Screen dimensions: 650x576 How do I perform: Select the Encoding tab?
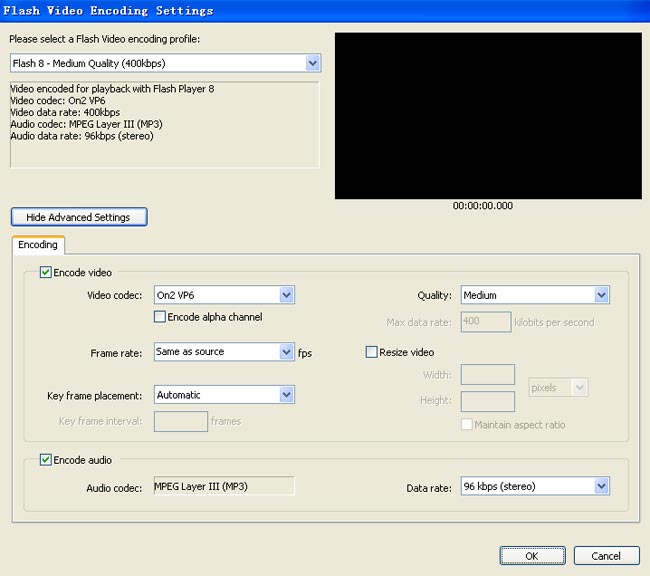(38, 245)
